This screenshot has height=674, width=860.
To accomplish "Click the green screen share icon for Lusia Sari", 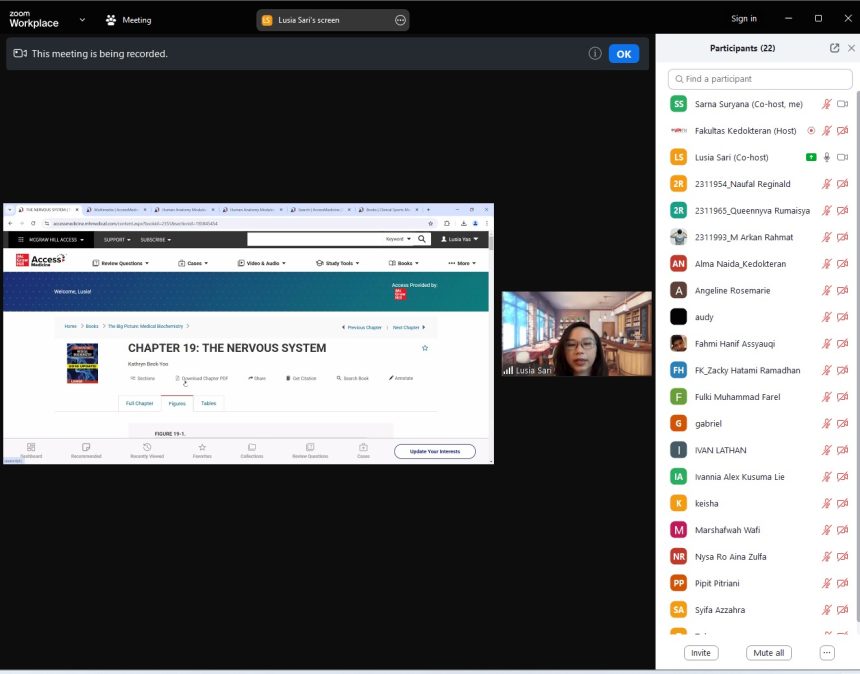I will point(811,157).
